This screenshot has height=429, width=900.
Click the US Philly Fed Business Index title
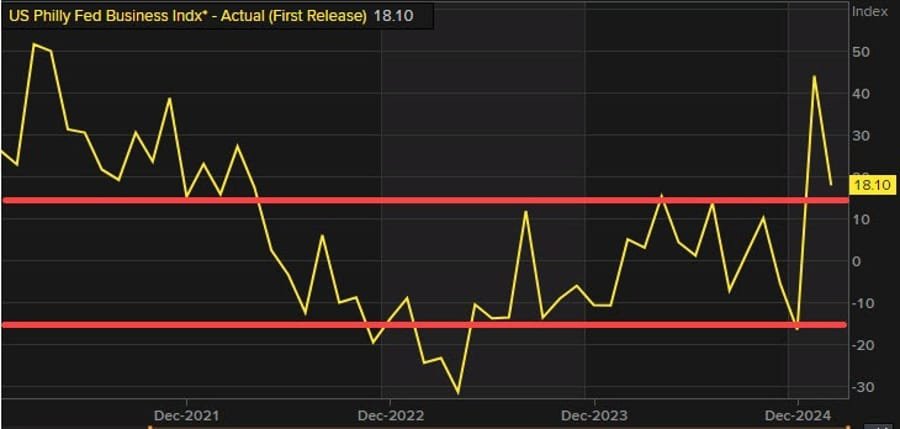(187, 17)
